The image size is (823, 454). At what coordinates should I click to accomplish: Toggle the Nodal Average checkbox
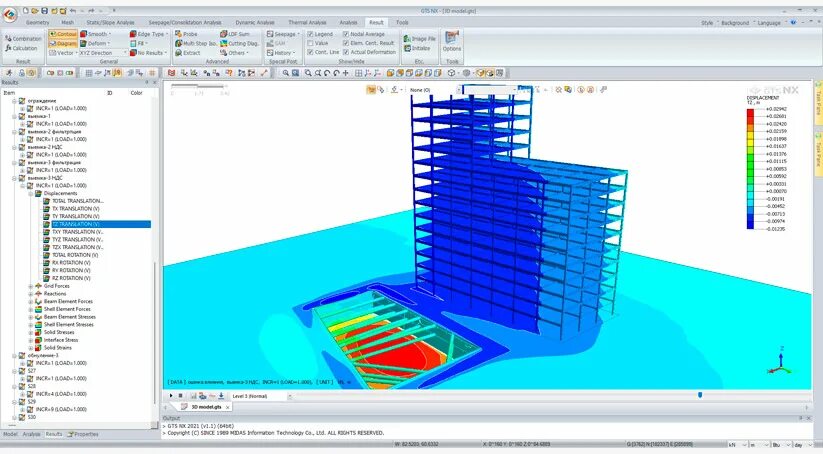(346, 34)
